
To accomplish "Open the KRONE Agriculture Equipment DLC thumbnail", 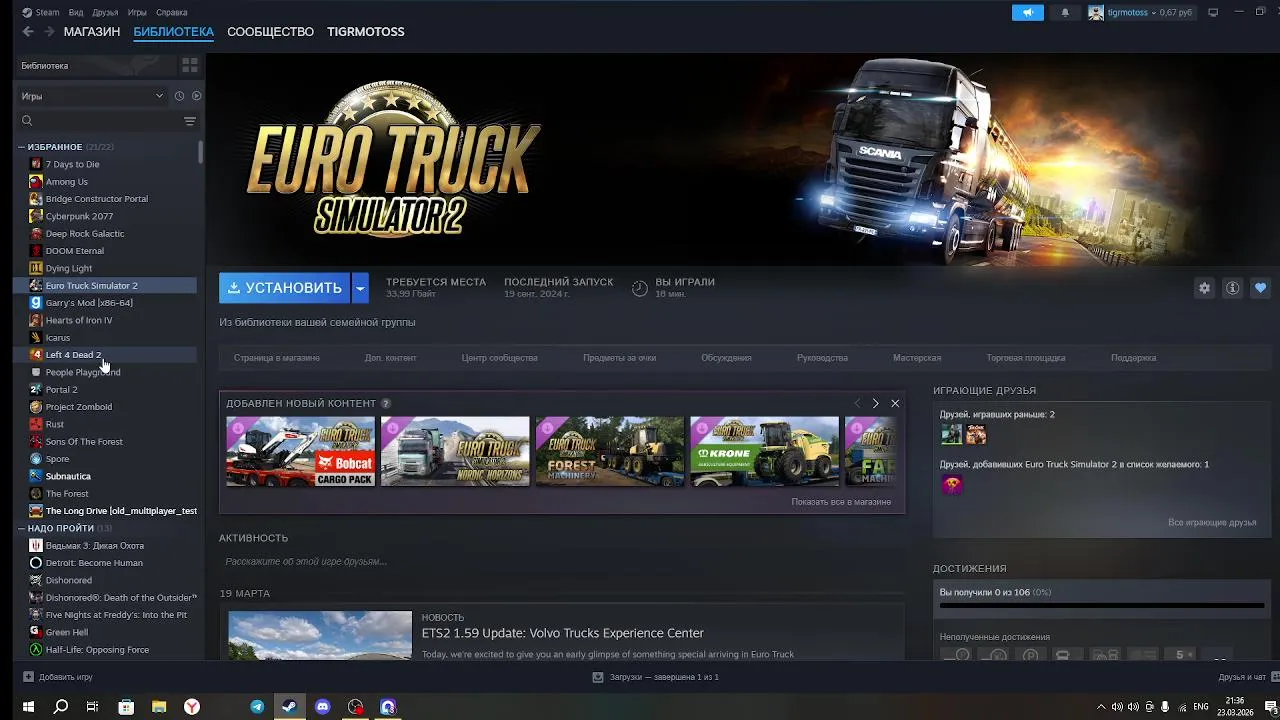I will coord(765,451).
